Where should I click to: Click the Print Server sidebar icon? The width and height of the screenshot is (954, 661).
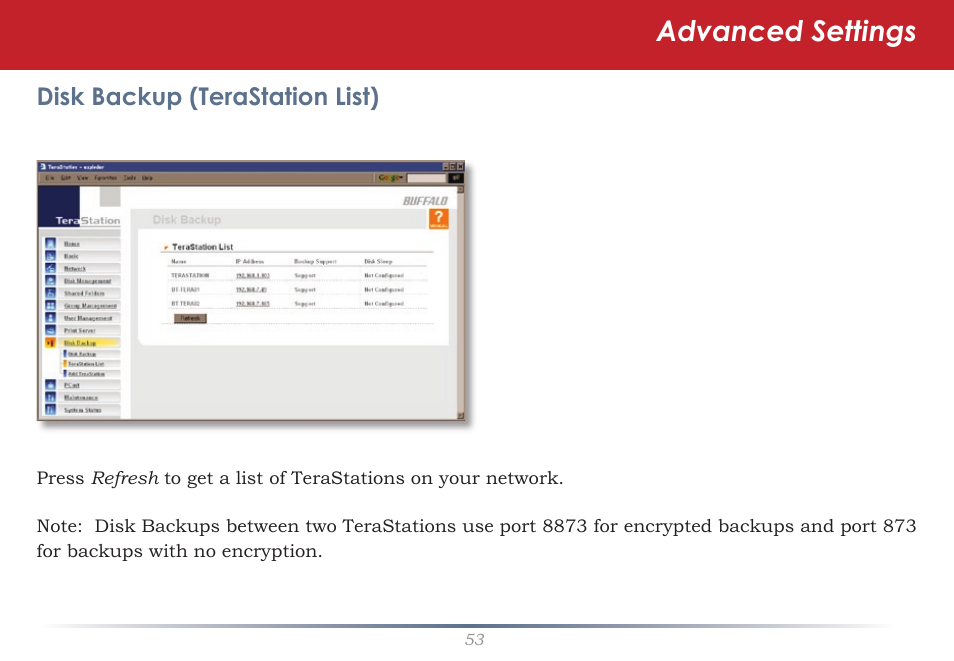click(50, 330)
